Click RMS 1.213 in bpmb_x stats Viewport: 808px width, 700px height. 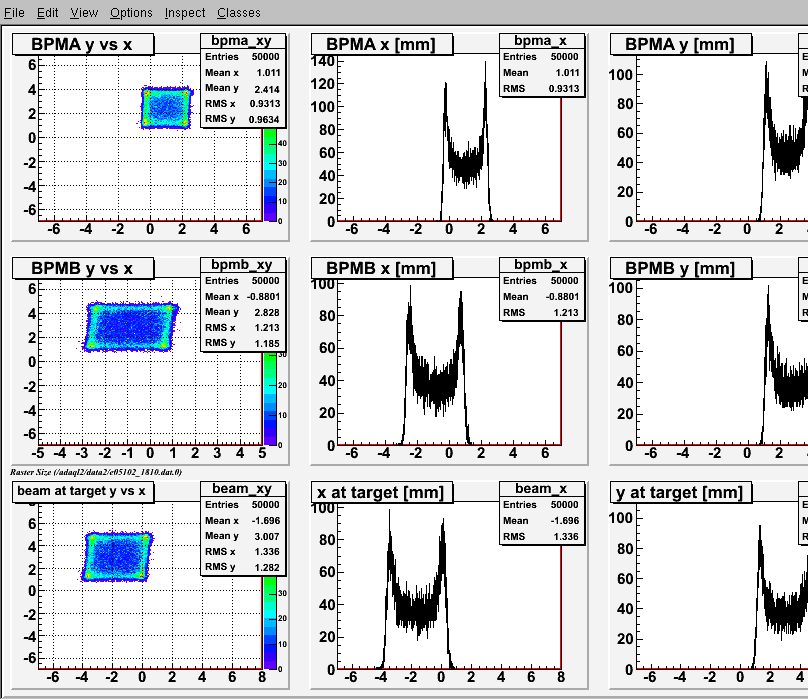point(541,313)
